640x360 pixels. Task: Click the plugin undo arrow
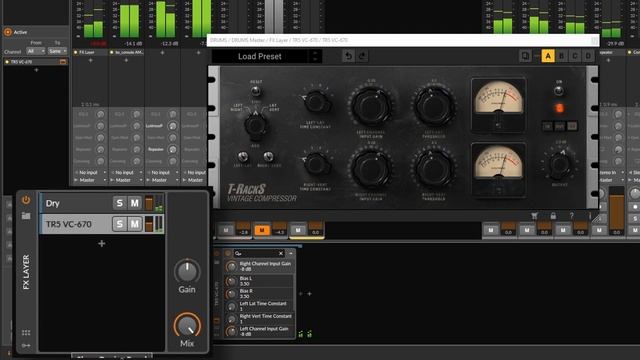click(348, 56)
